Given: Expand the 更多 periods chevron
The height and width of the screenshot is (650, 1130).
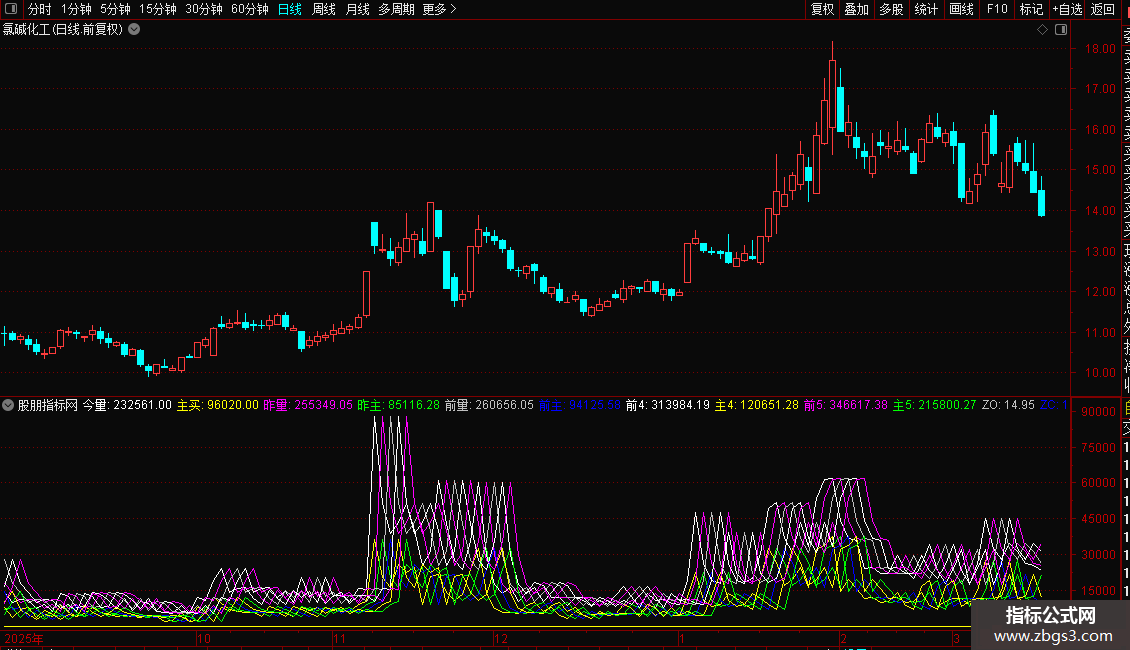Looking at the screenshot, I should (453, 9).
